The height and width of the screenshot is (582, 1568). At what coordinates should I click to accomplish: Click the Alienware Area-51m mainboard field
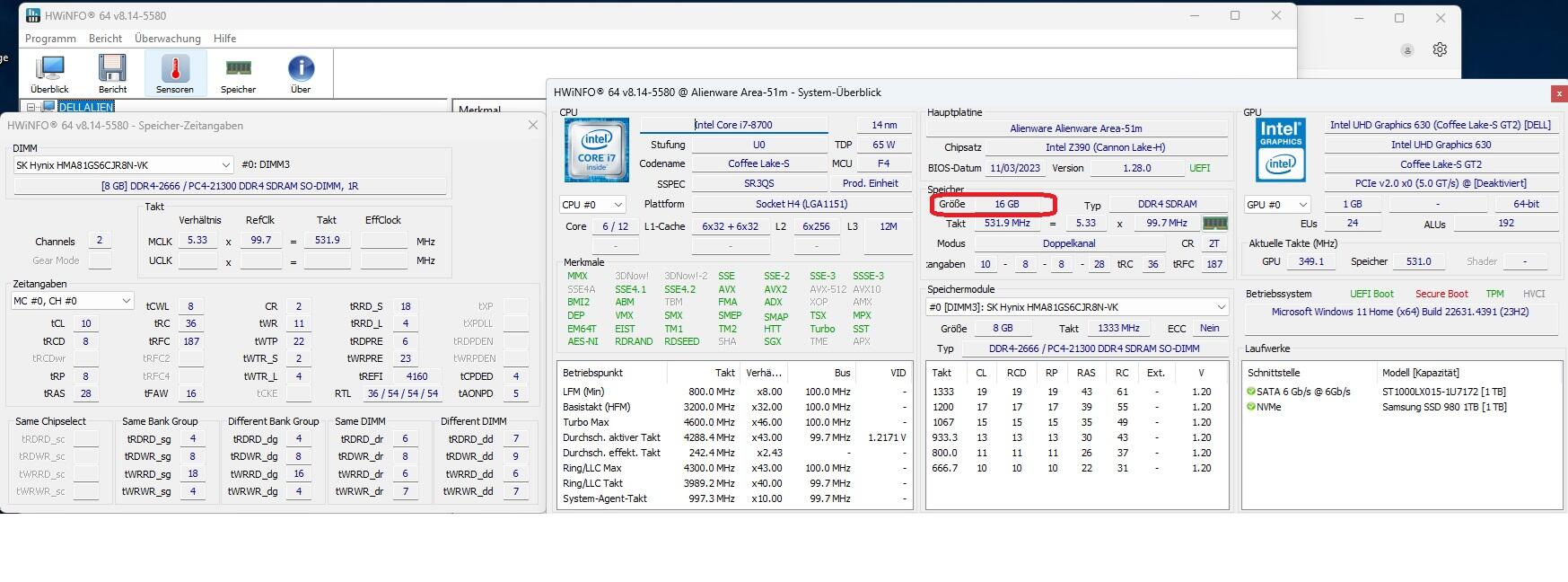tap(1076, 128)
